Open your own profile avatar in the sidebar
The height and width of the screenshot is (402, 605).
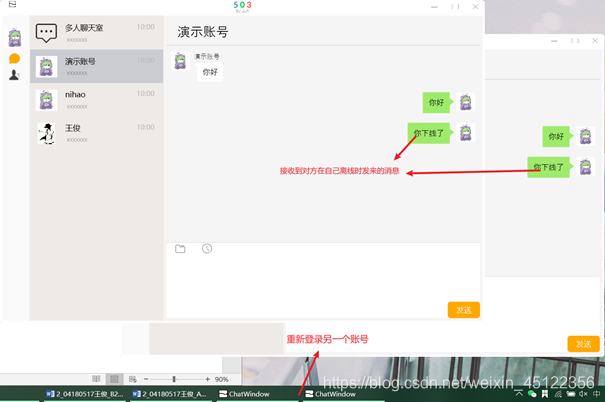(x=15, y=37)
